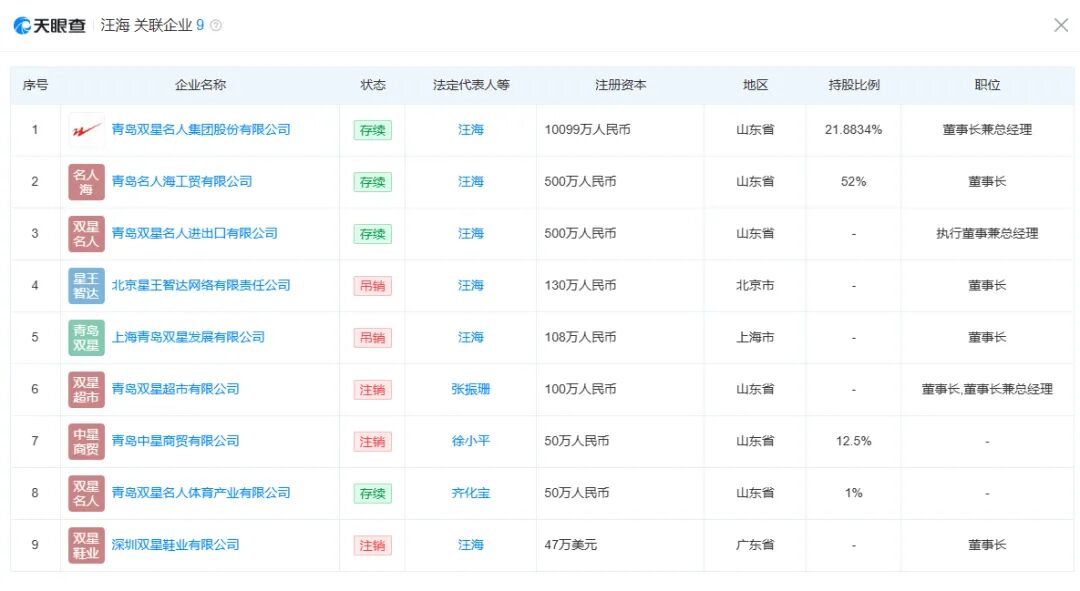This screenshot has height=591, width=1080.
Task: Click legal representative 汪海 in row 1
Action: point(471,129)
